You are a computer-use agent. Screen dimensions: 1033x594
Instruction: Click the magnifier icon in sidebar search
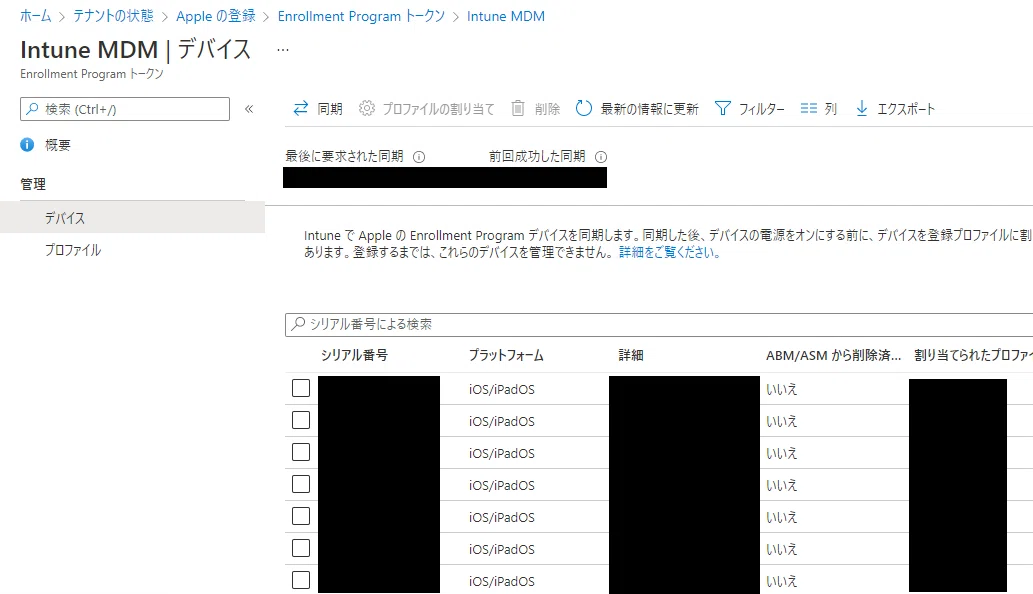[32, 109]
